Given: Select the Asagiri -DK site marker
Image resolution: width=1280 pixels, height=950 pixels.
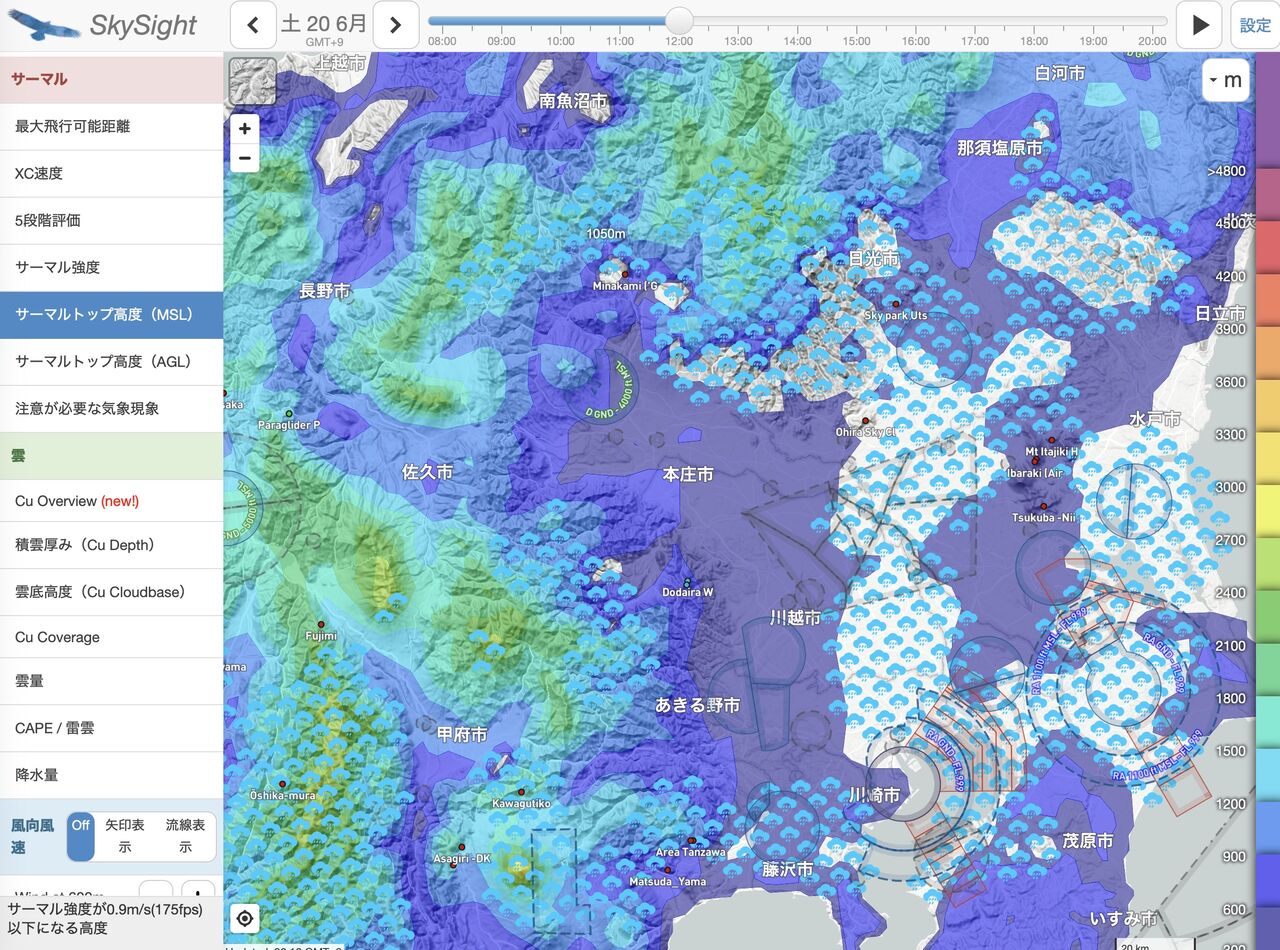Looking at the screenshot, I should click(462, 847).
